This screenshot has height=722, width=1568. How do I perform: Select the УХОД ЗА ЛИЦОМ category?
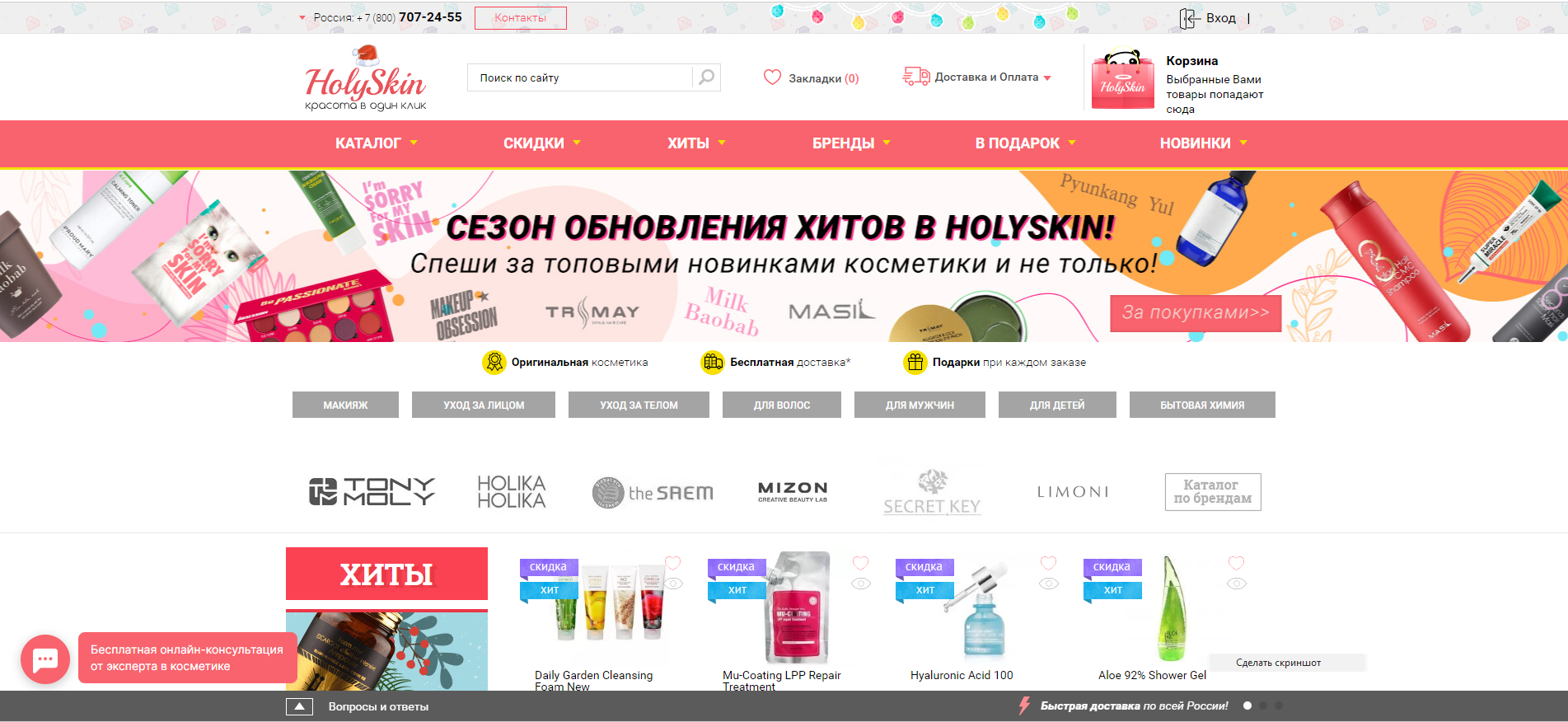[484, 405]
